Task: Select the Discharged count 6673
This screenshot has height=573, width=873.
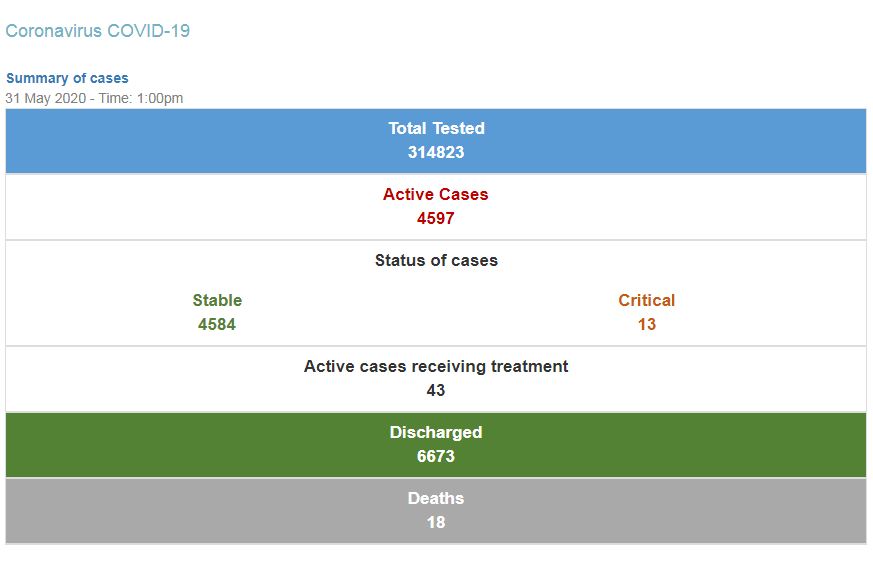Action: tap(436, 456)
